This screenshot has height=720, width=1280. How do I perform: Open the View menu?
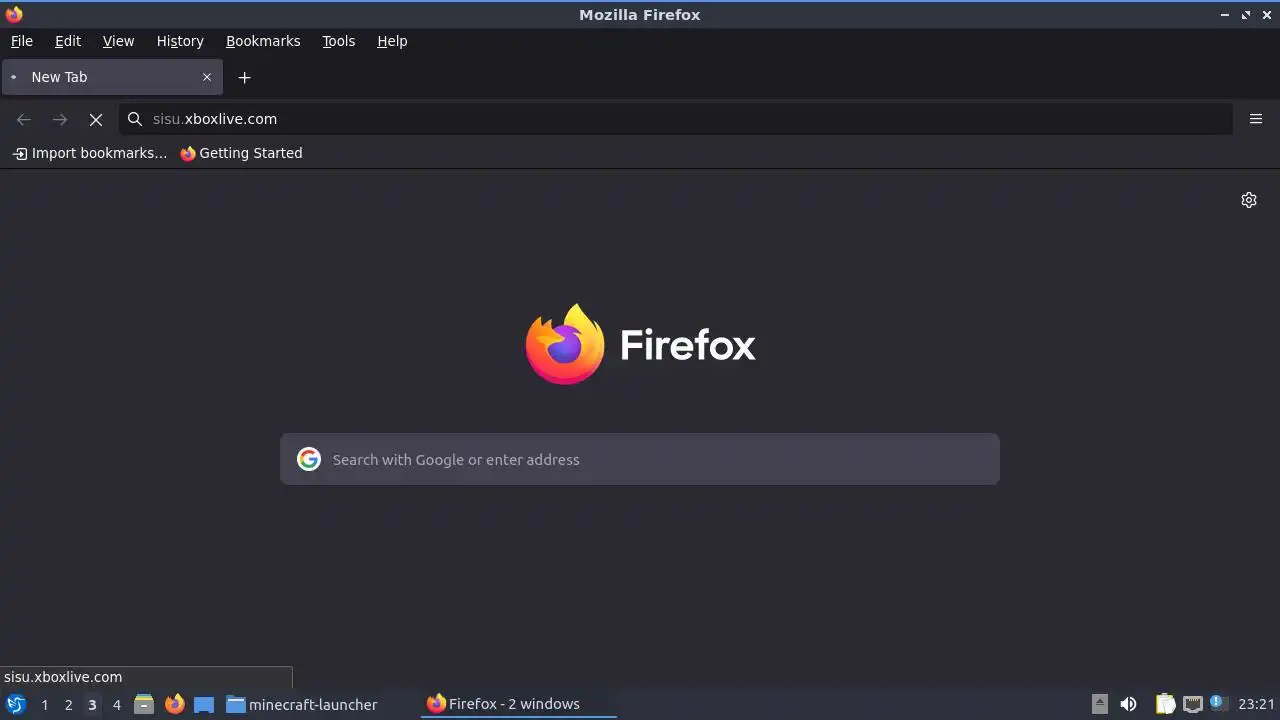click(x=118, y=41)
